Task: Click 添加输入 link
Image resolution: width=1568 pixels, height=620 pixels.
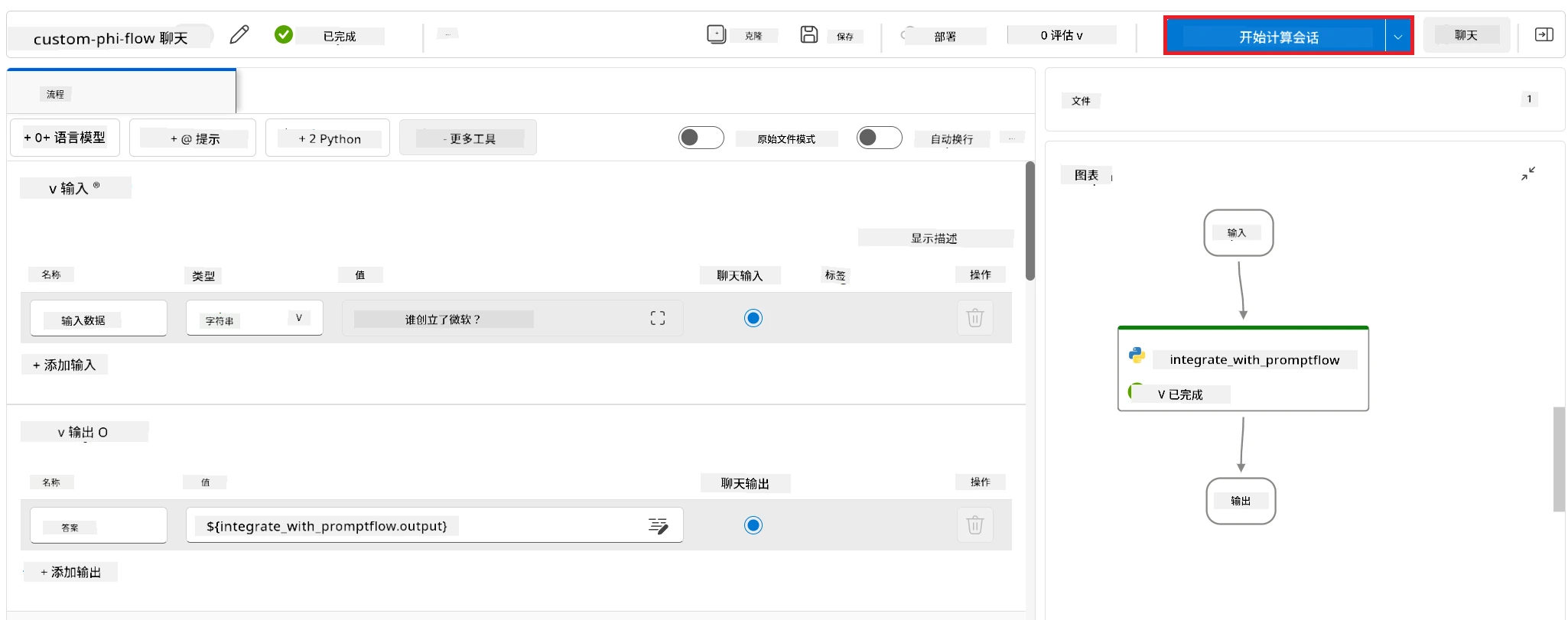Action: [x=64, y=365]
